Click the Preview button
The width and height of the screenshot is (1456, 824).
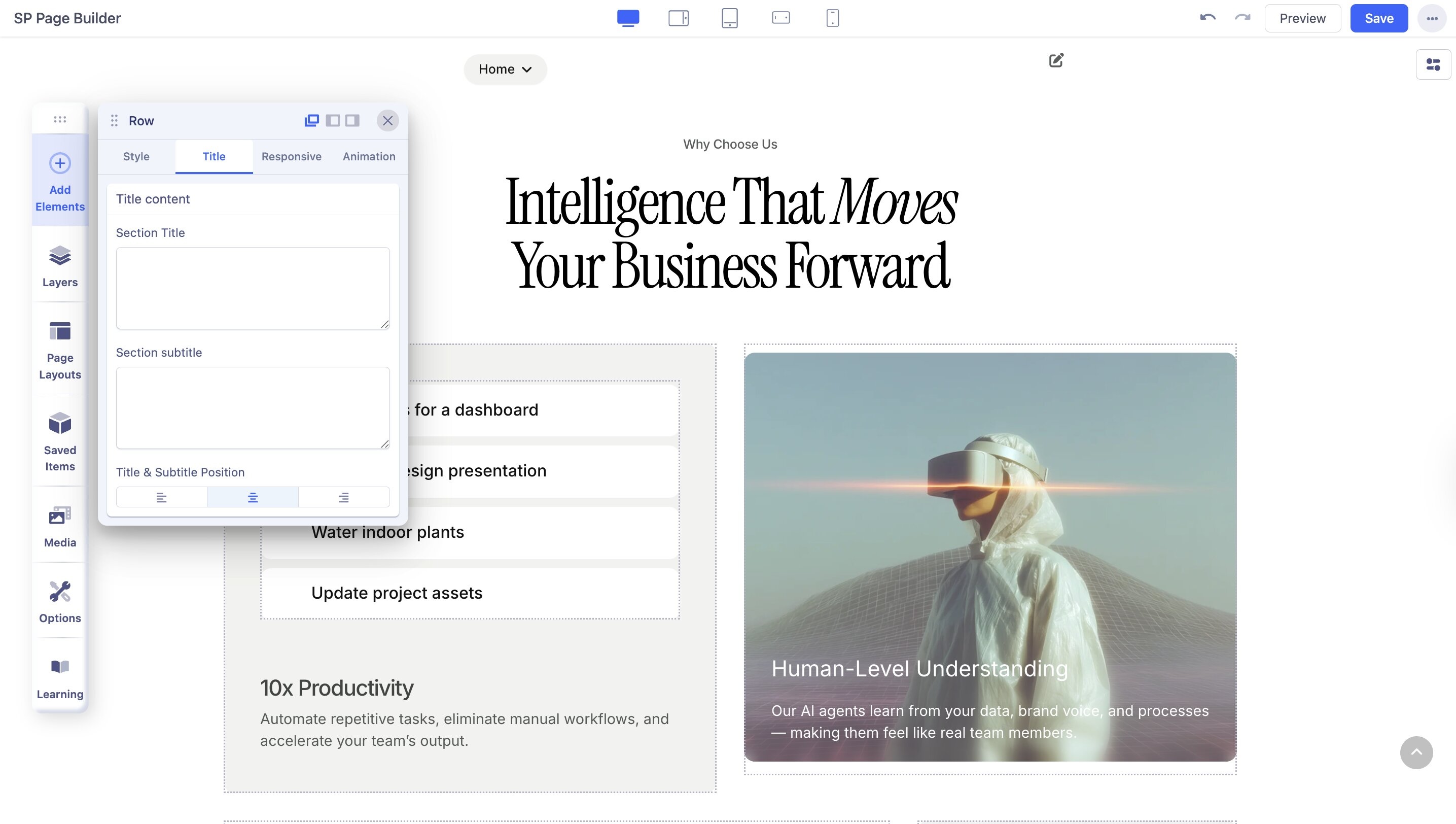click(1302, 18)
